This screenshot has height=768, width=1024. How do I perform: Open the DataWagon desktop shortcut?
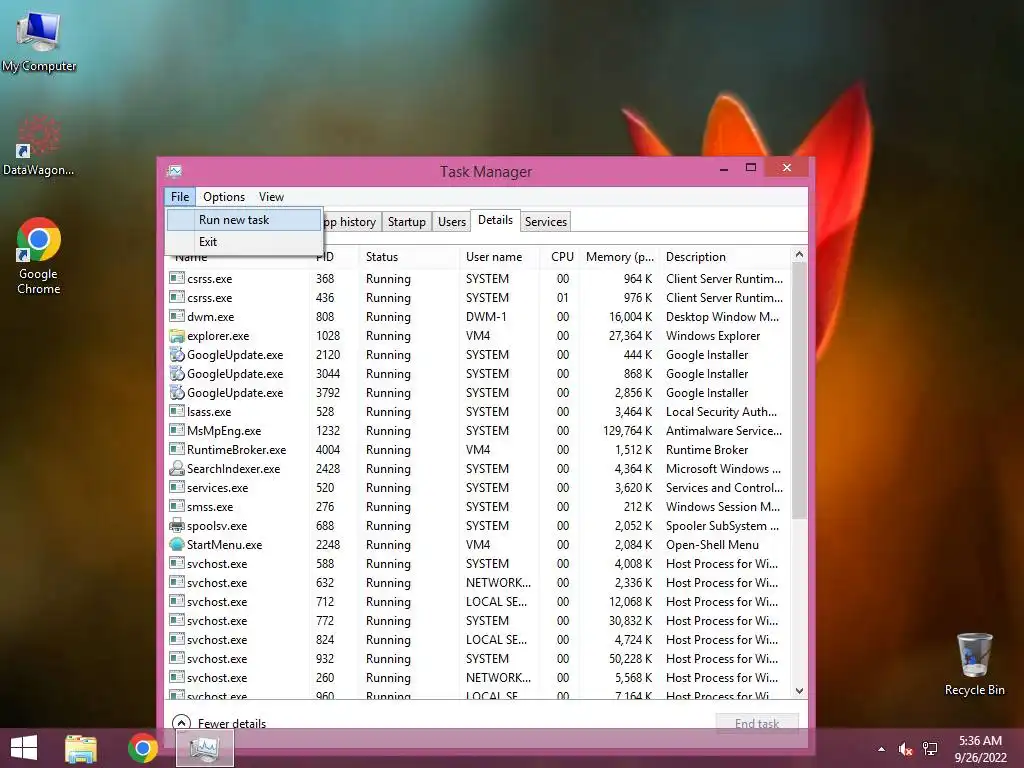pyautogui.click(x=39, y=145)
